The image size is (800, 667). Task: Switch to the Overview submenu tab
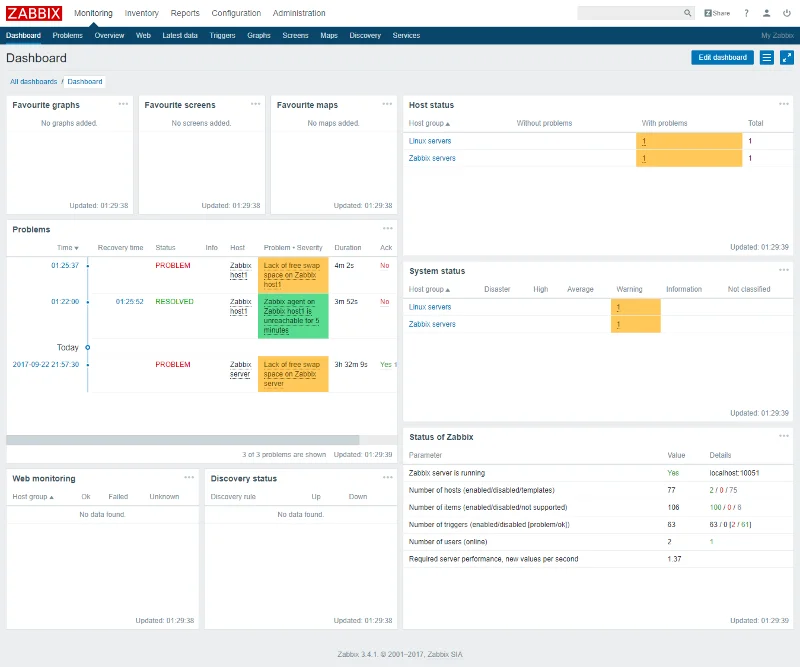[x=109, y=36]
